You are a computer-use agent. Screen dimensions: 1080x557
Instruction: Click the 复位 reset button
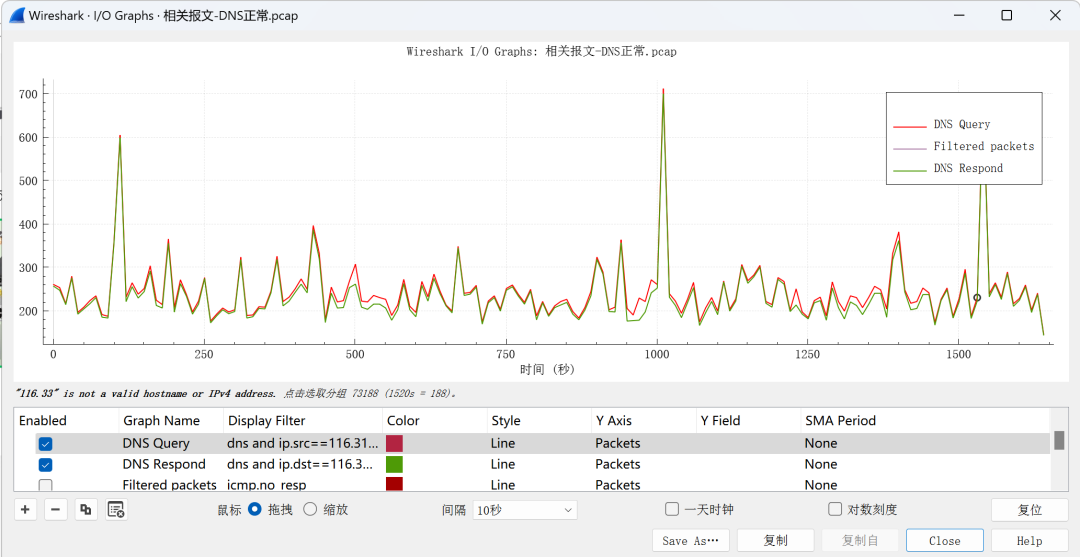click(1029, 510)
